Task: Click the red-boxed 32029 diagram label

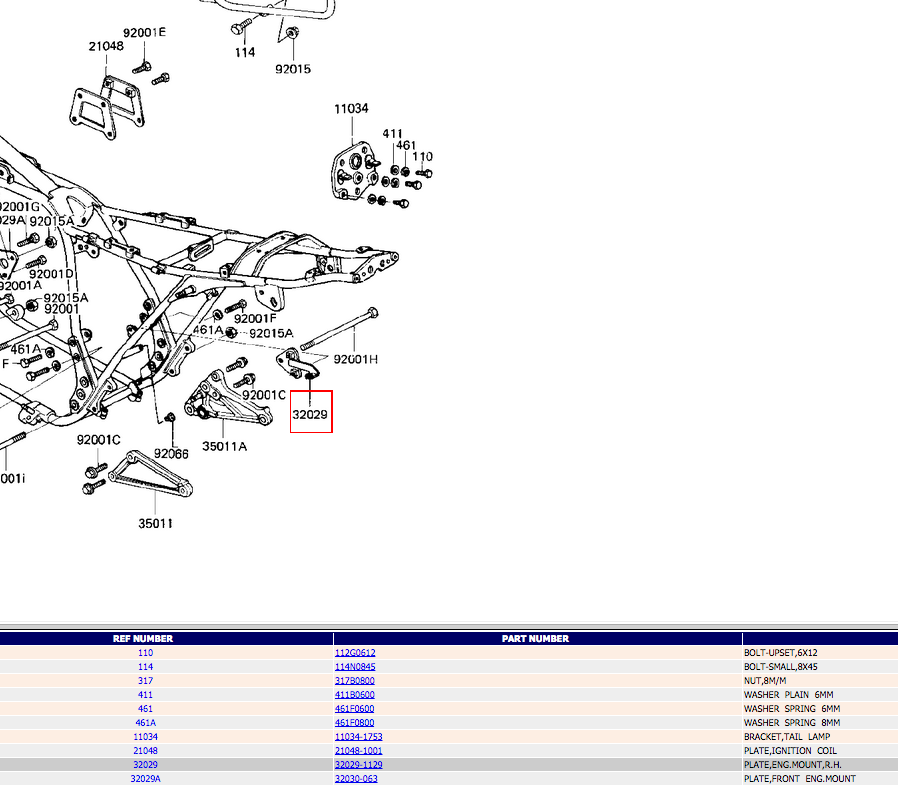Action: 310,413
